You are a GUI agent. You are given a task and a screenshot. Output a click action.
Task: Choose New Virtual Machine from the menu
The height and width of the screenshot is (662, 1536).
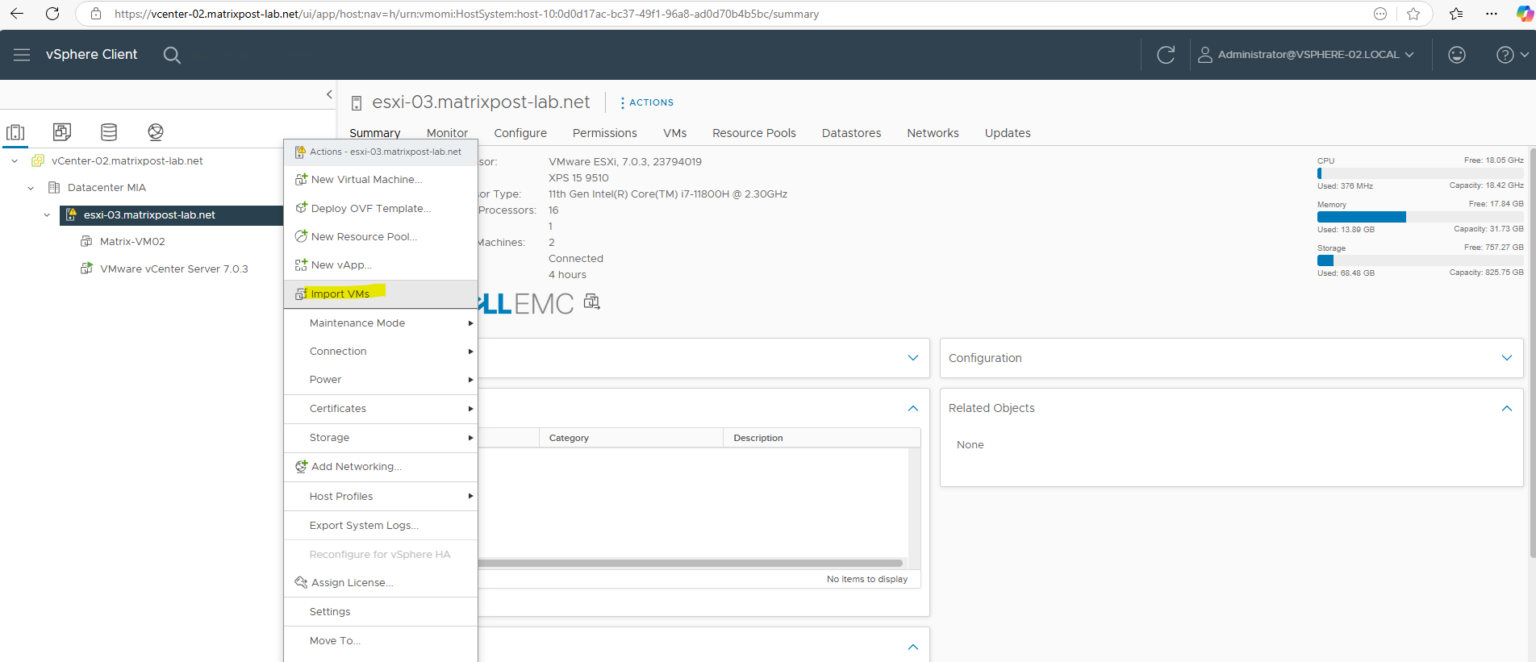[x=364, y=179]
